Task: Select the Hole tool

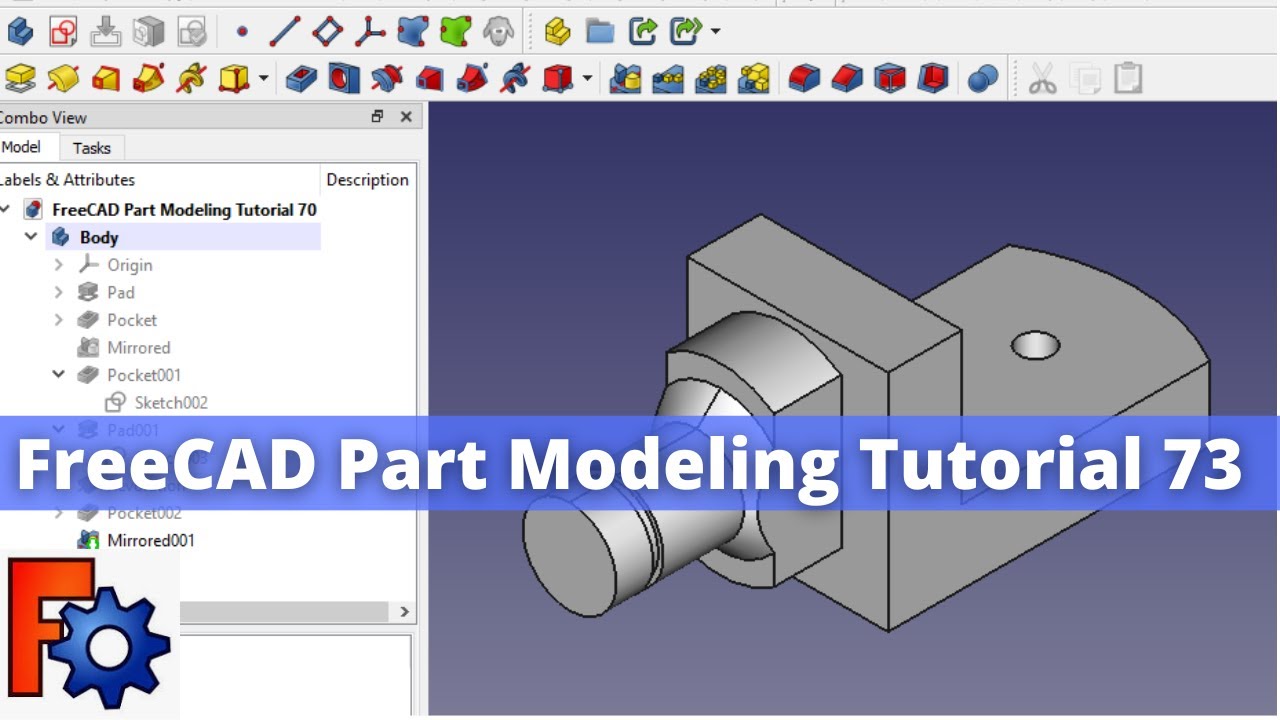Action: point(344,78)
